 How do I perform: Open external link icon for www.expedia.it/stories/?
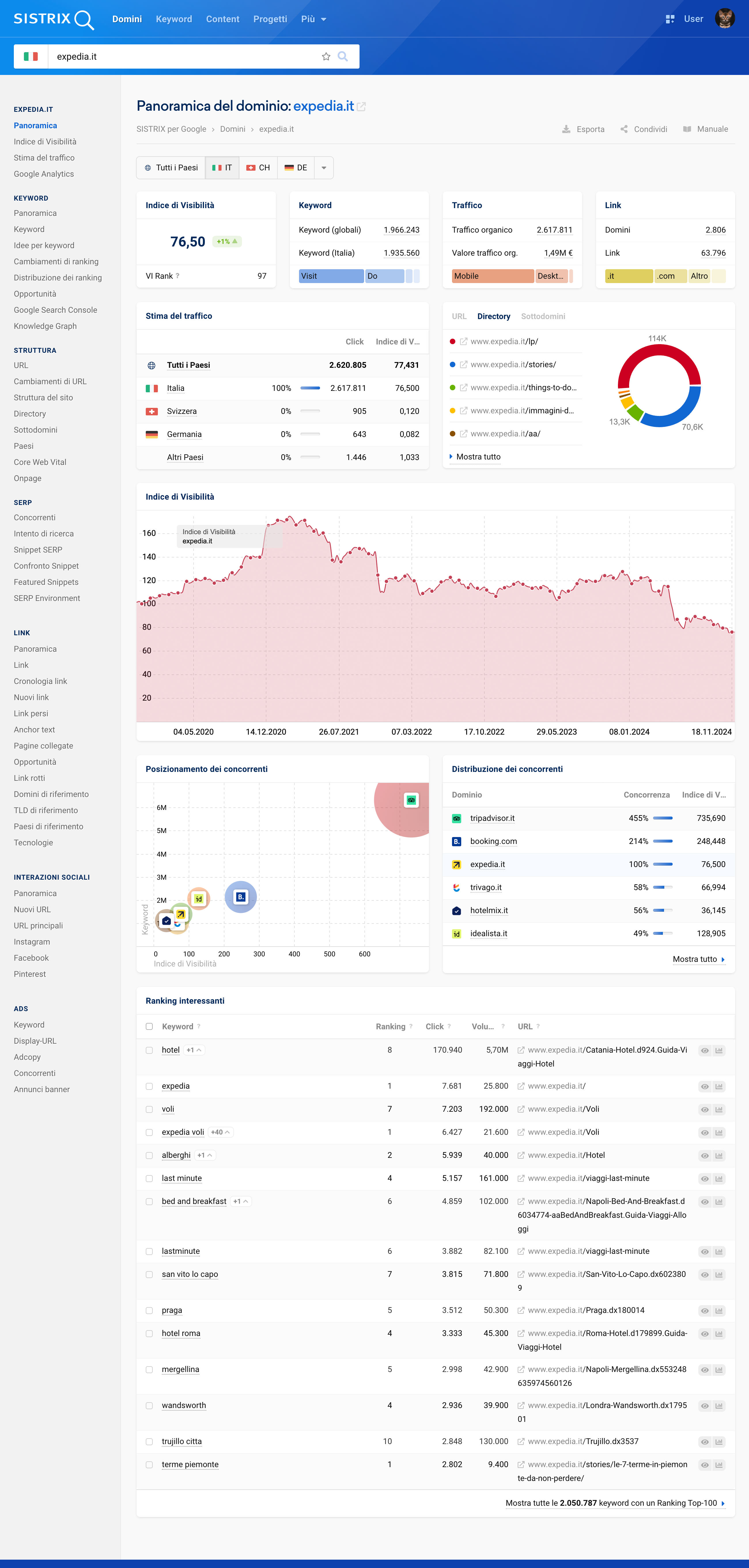point(464,365)
